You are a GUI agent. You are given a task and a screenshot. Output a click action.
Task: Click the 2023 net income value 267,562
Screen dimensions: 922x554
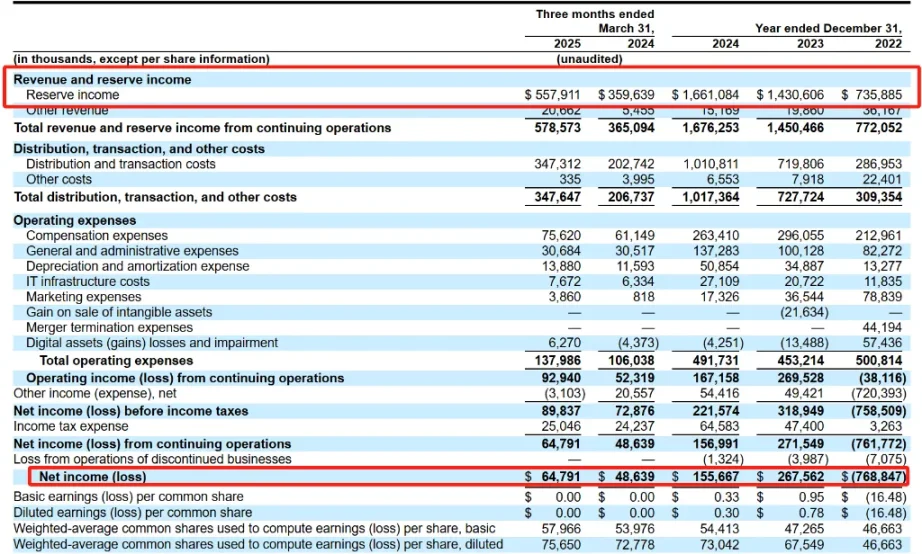800,476
